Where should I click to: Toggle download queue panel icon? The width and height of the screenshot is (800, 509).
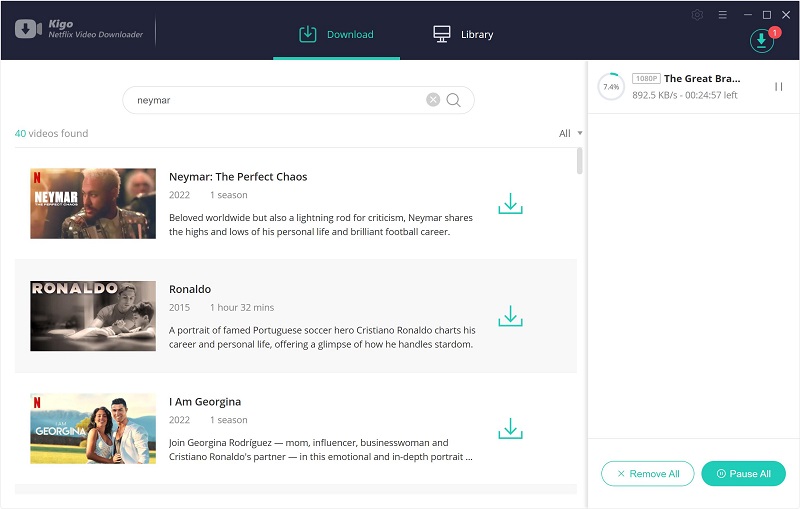762,40
